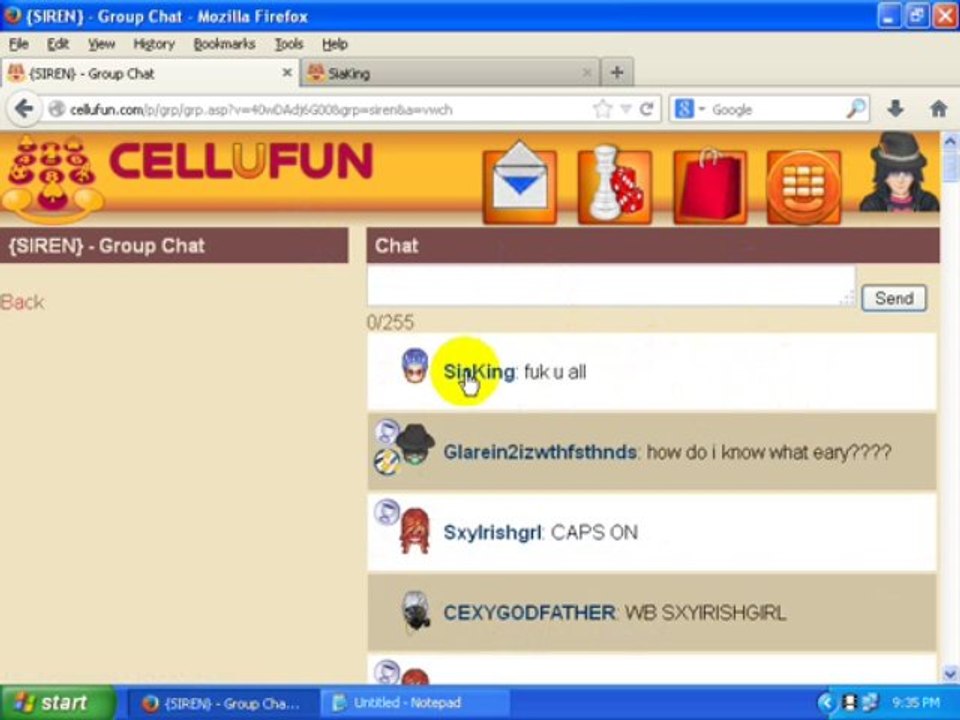Open the Windows start button
960x720 pixels.
pos(58,702)
